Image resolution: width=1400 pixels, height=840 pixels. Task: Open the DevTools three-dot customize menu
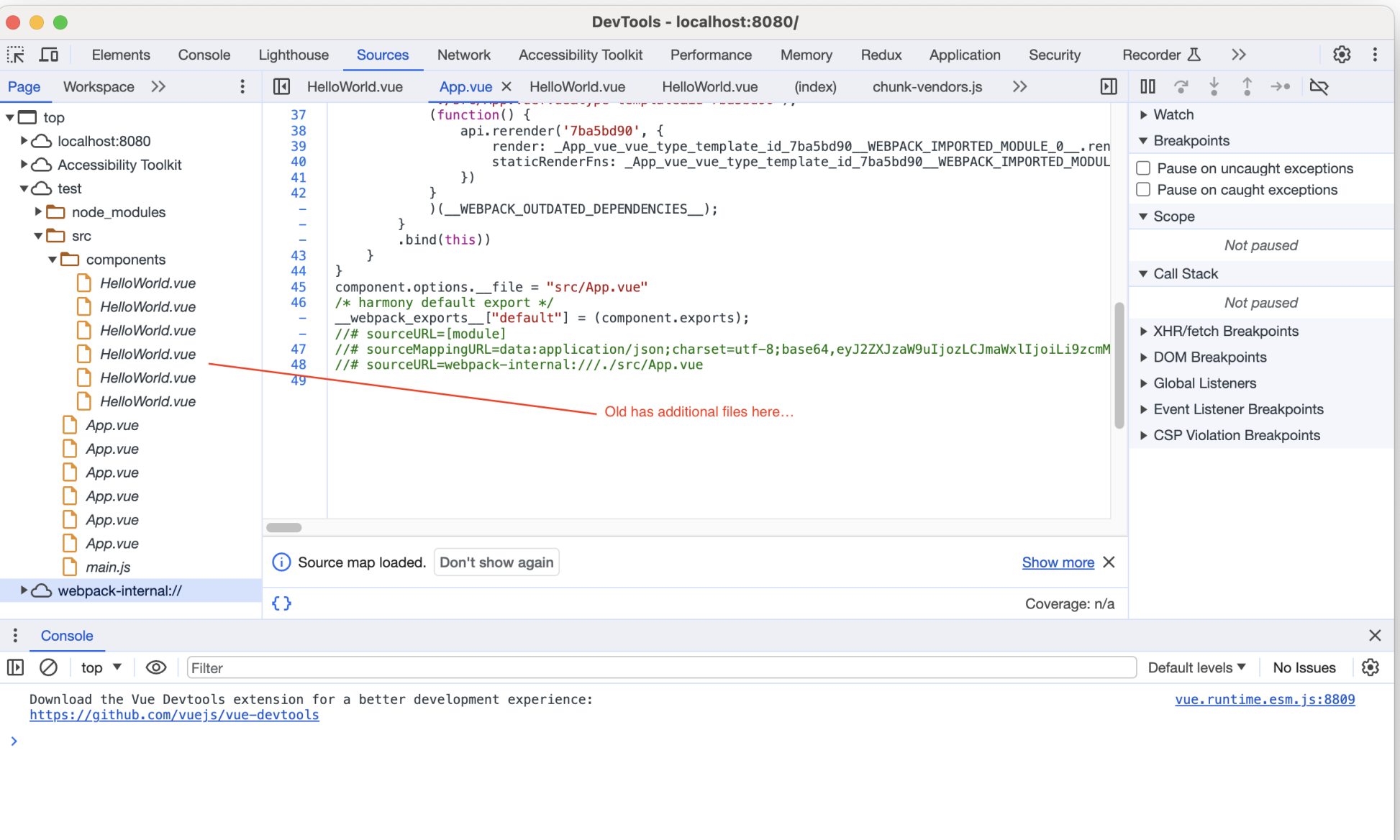point(1375,55)
